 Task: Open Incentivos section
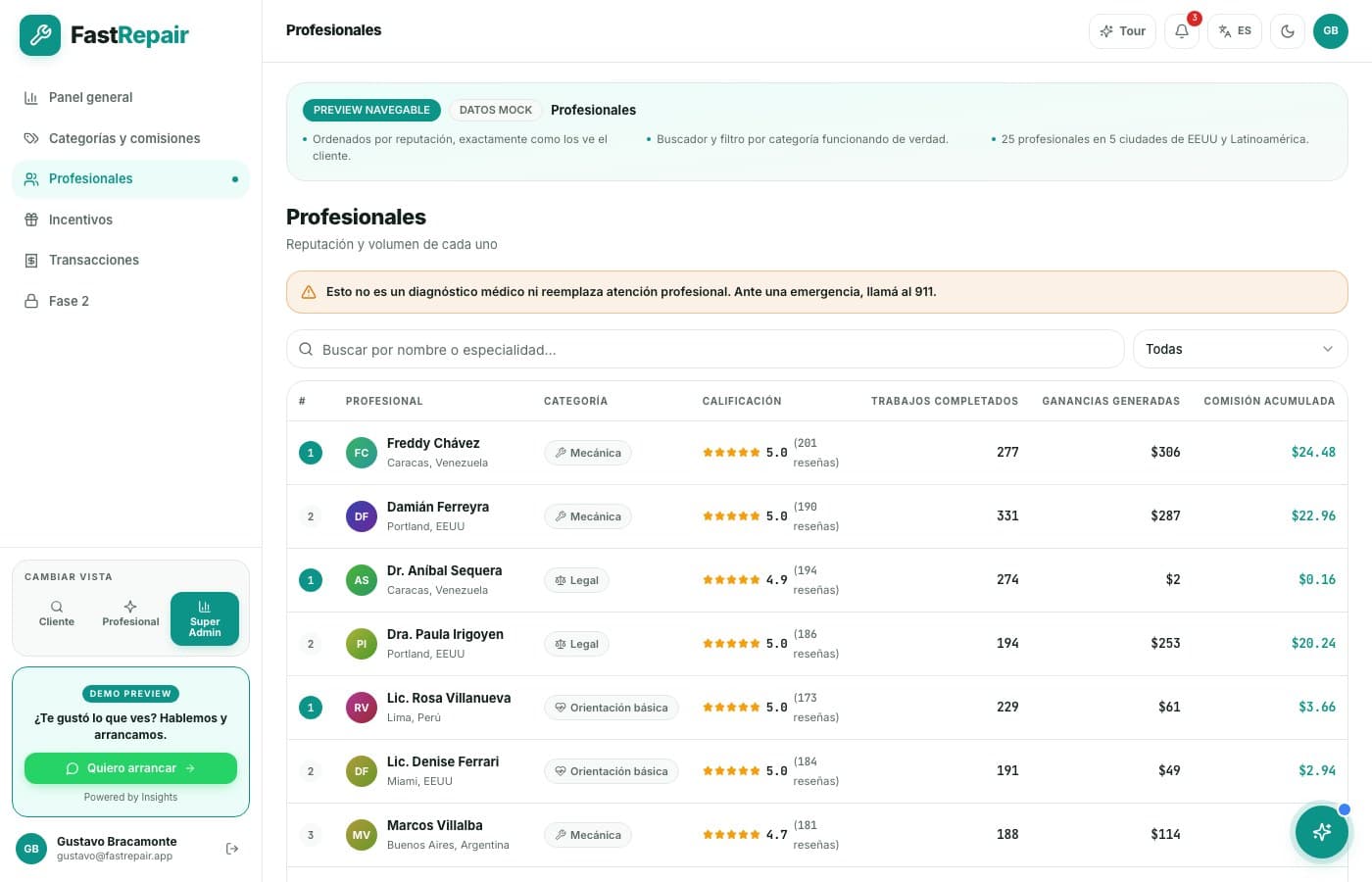pos(130,220)
